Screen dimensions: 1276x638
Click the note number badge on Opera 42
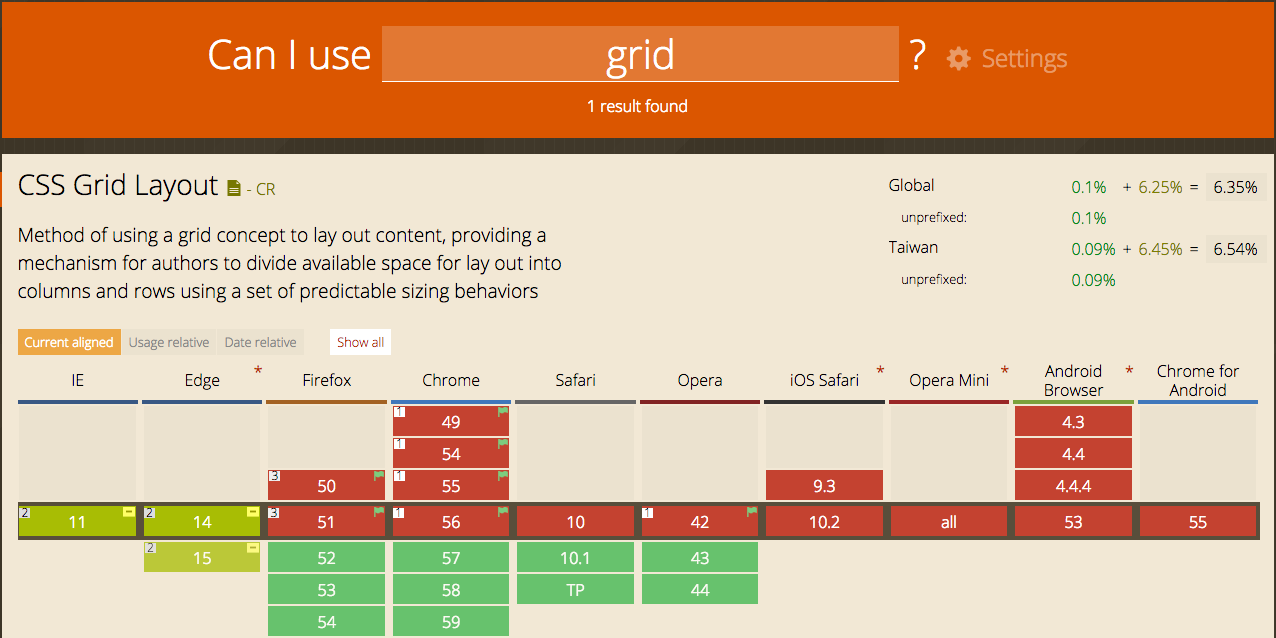coord(647,512)
